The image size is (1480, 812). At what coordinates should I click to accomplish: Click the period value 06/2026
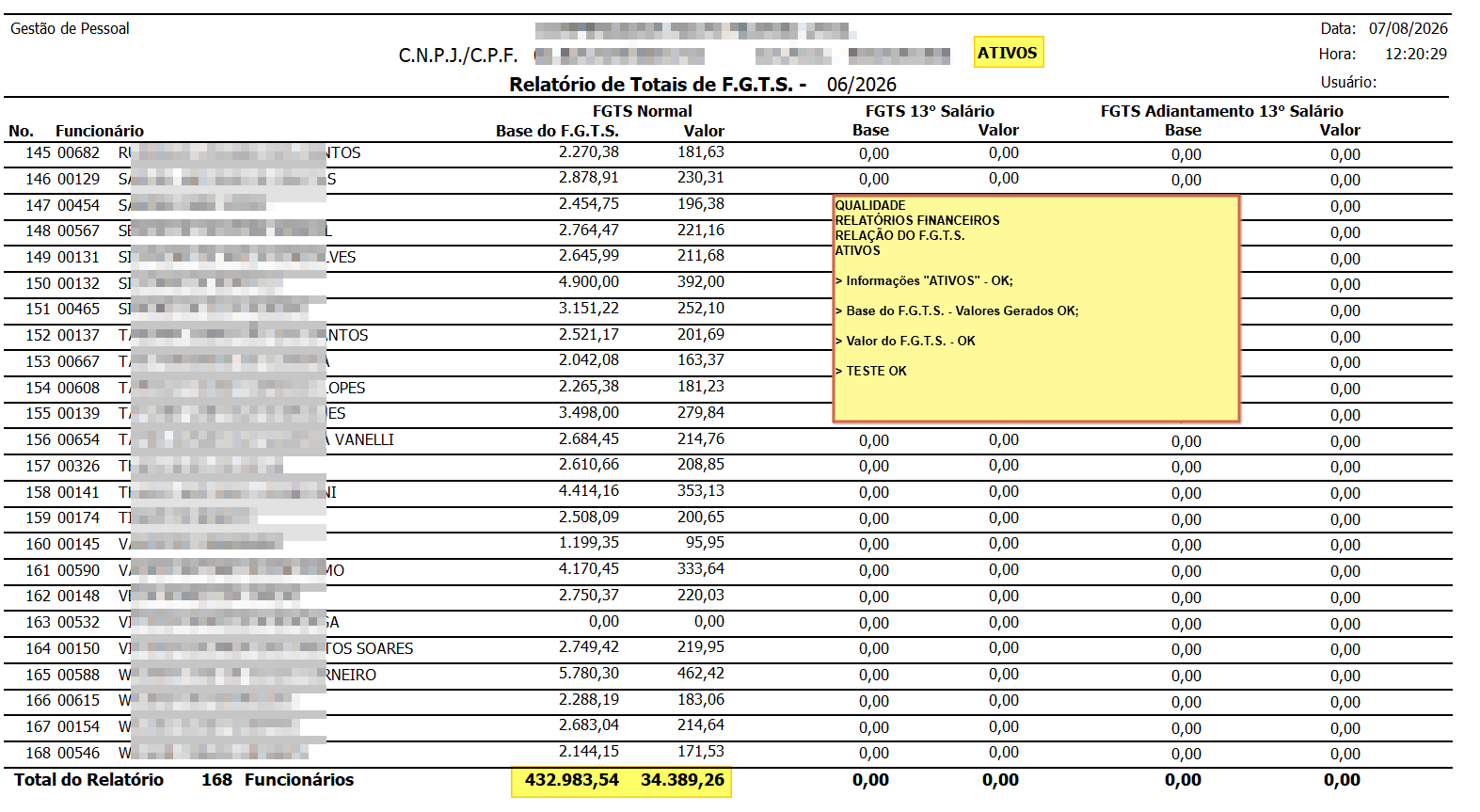point(861,85)
